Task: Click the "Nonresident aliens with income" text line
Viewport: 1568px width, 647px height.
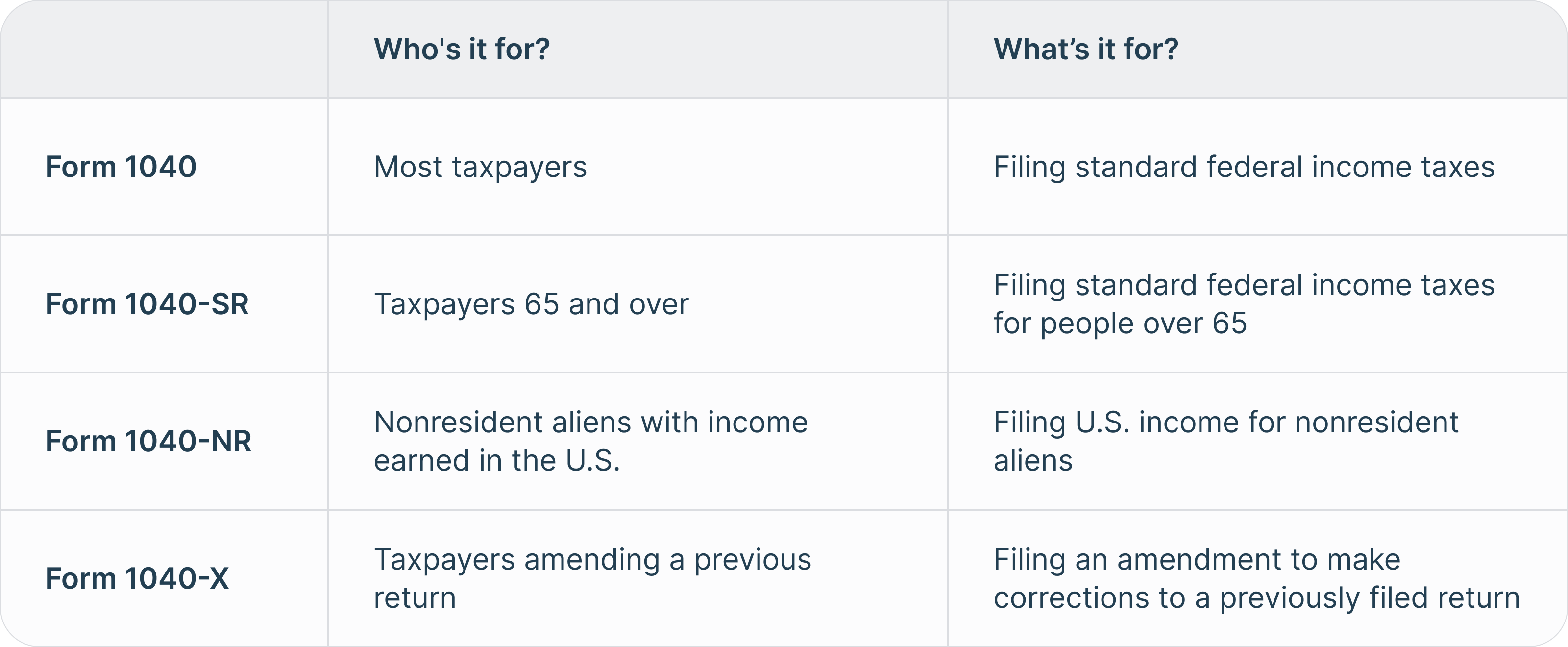Action: tap(590, 422)
